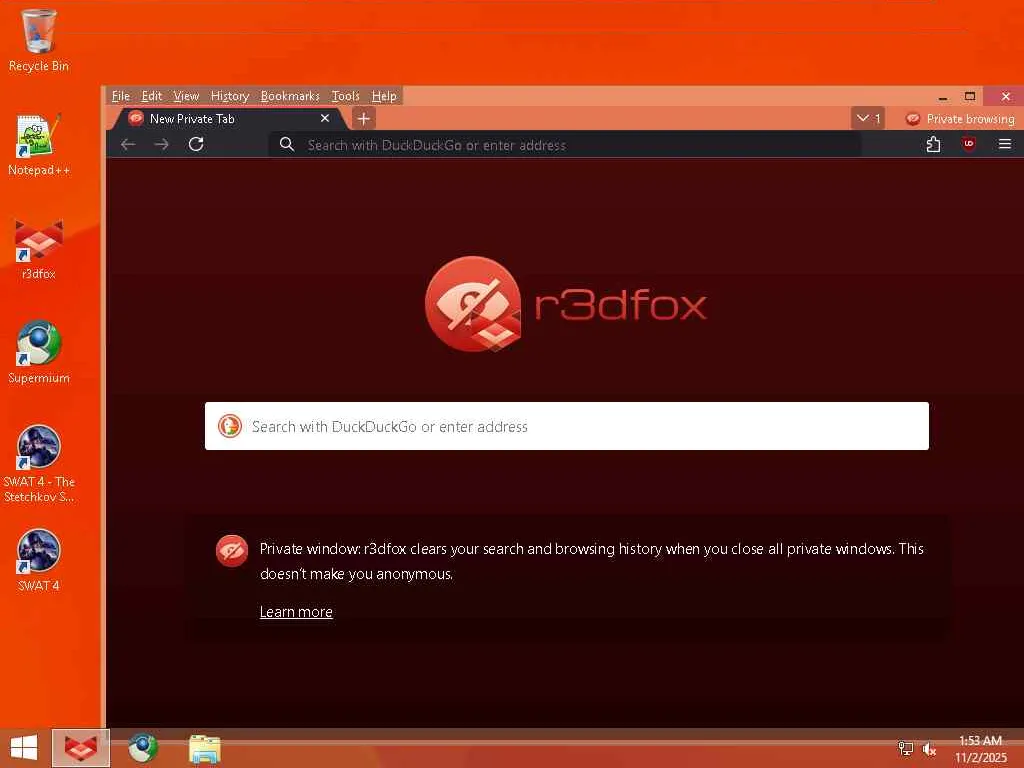The width and height of the screenshot is (1024, 768).
Task: Focus the address bar search field
Action: pyautogui.click(x=565, y=144)
